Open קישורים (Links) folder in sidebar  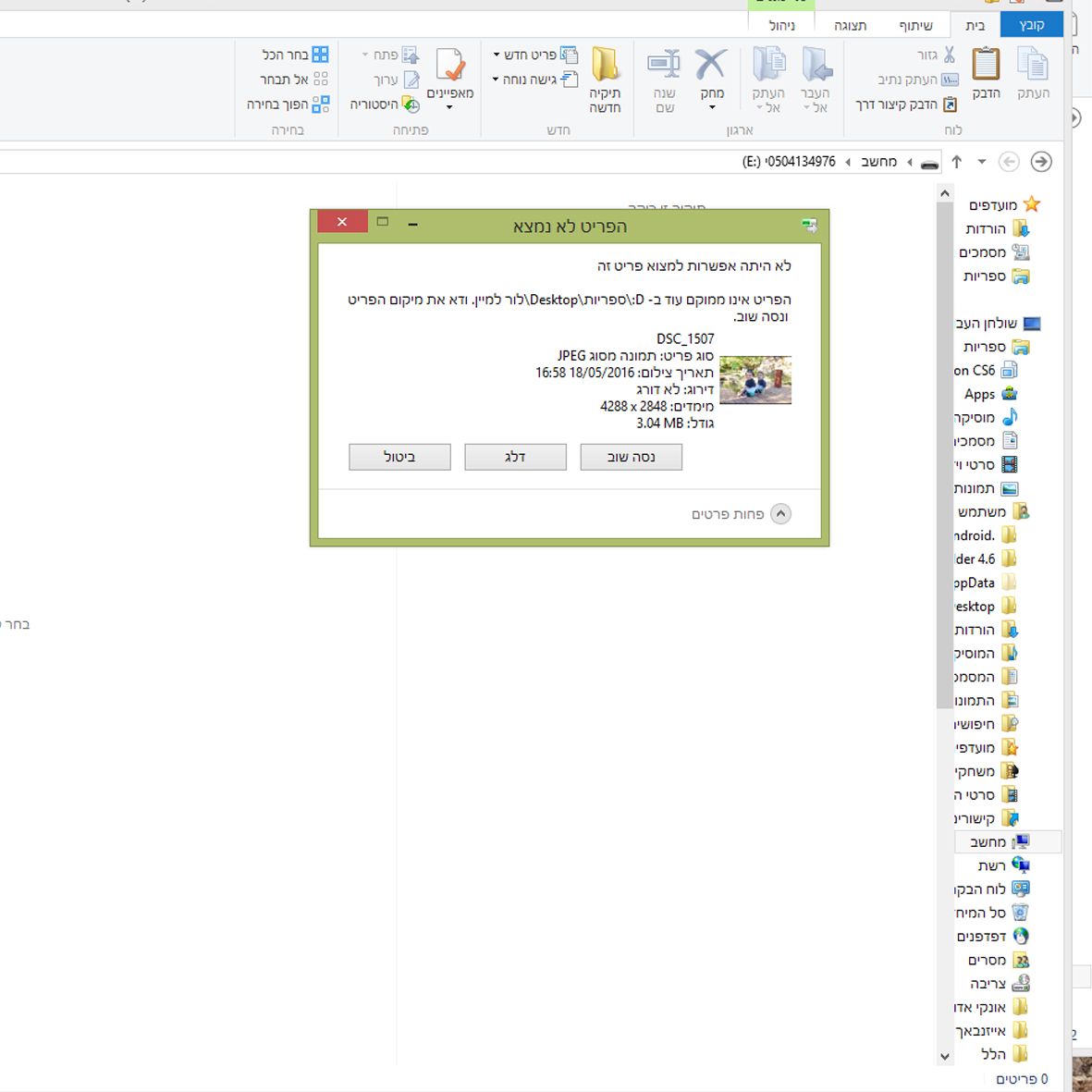tap(987, 818)
